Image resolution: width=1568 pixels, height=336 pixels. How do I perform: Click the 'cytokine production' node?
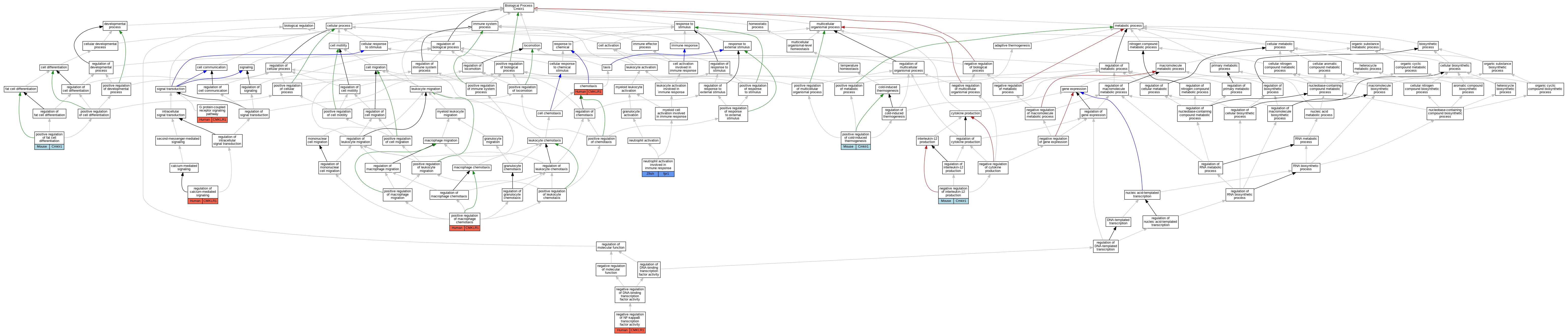[x=965, y=114]
